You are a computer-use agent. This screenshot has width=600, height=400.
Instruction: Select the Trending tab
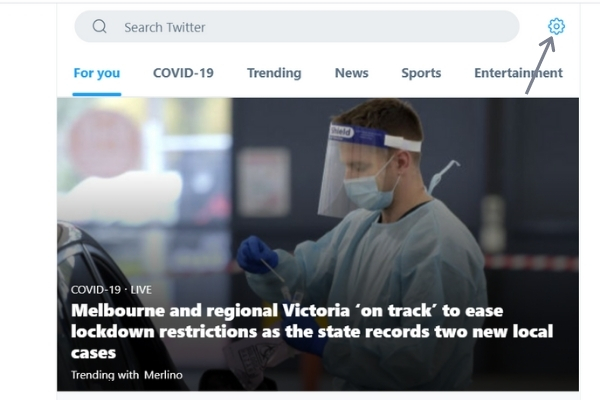click(274, 73)
